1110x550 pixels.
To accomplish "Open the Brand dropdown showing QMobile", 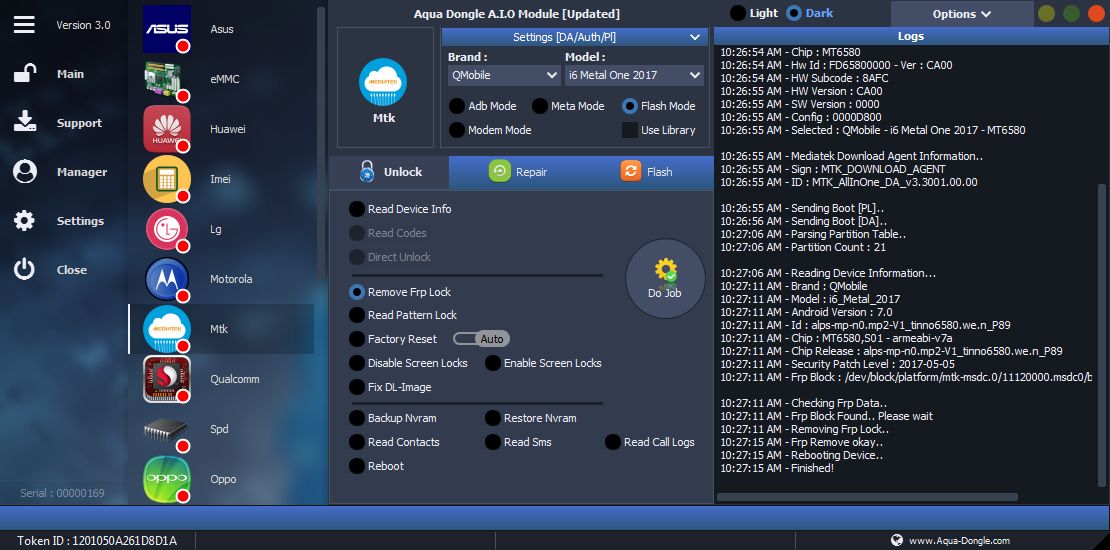I will pos(504,75).
